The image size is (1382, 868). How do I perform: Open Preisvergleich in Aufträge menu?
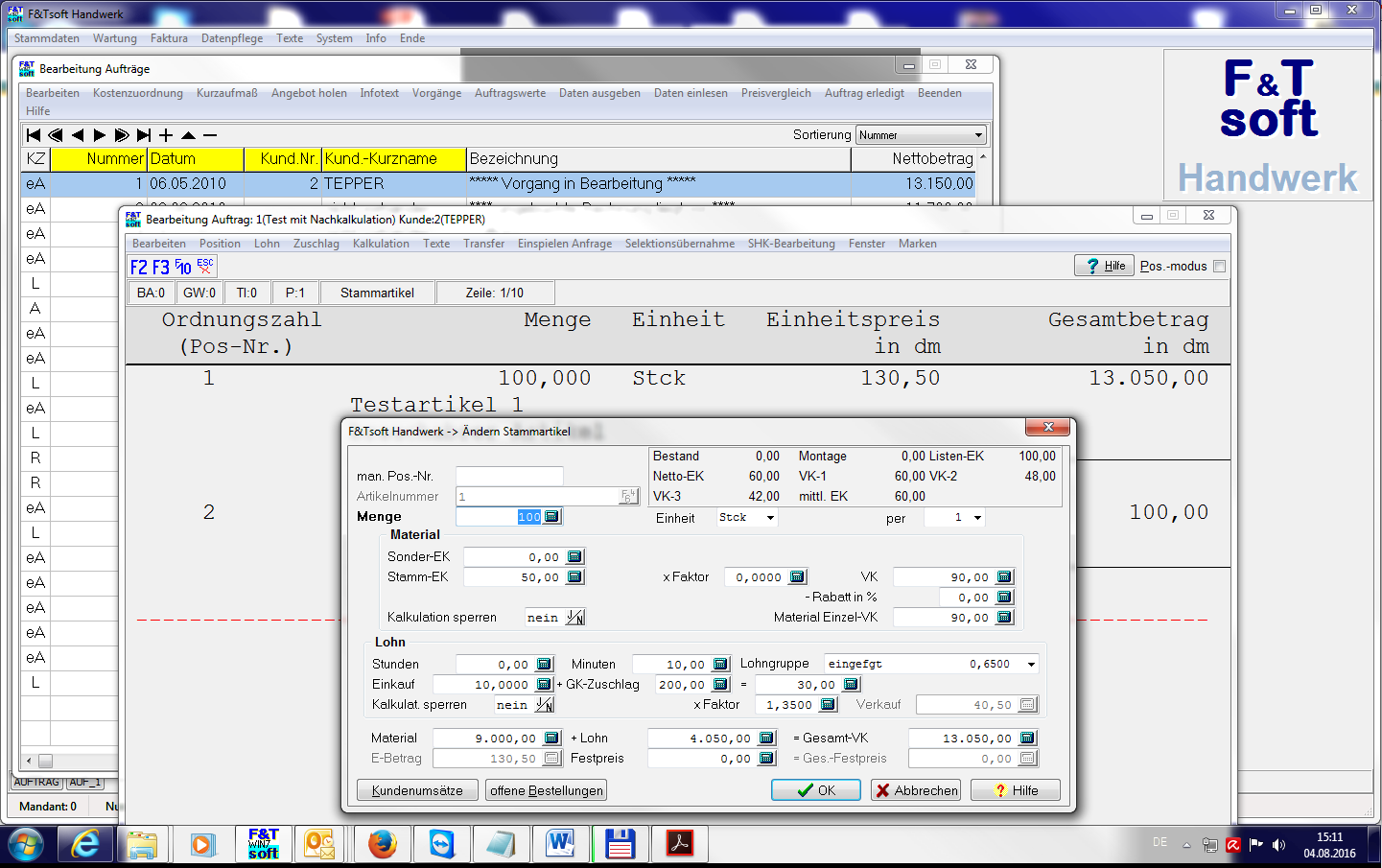tap(776, 93)
